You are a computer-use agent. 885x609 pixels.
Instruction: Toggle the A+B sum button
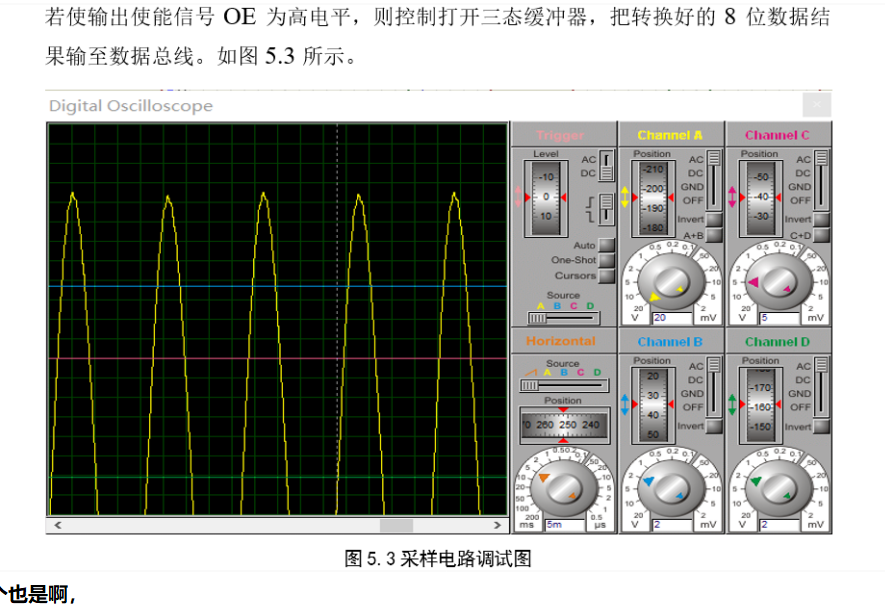(714, 235)
